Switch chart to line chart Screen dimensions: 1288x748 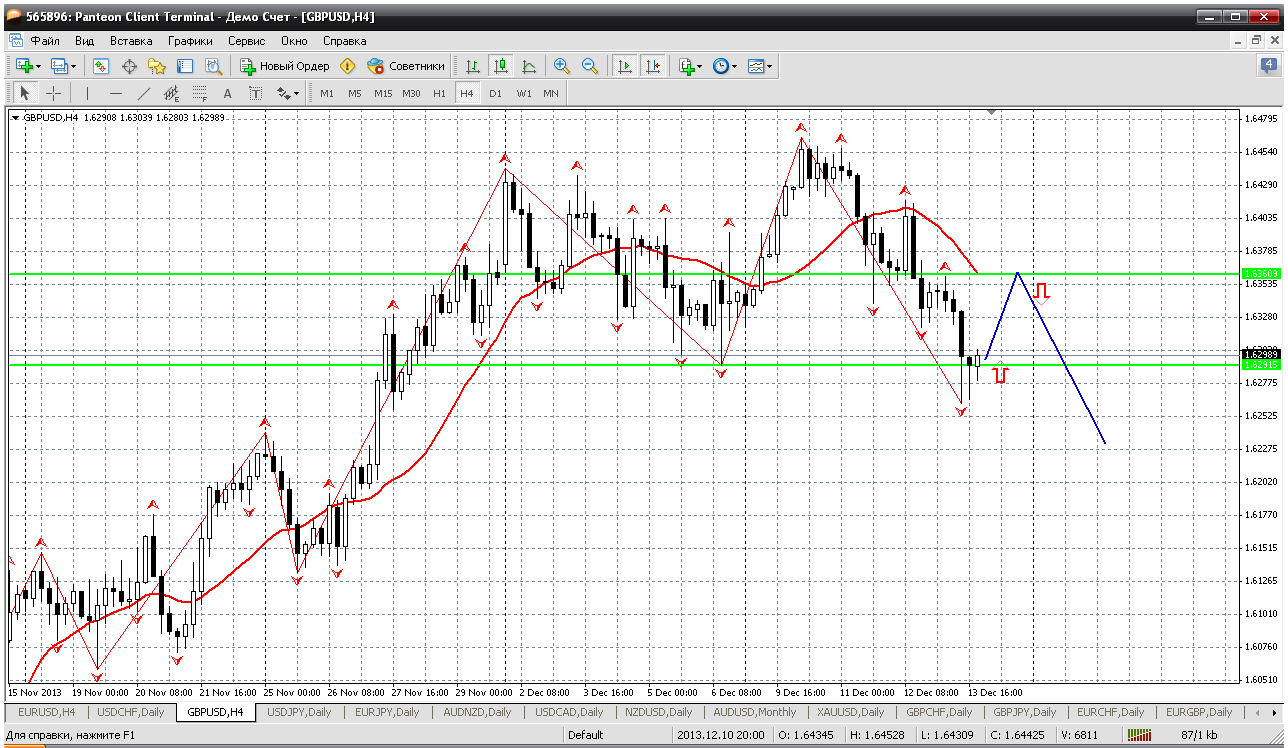coord(529,66)
